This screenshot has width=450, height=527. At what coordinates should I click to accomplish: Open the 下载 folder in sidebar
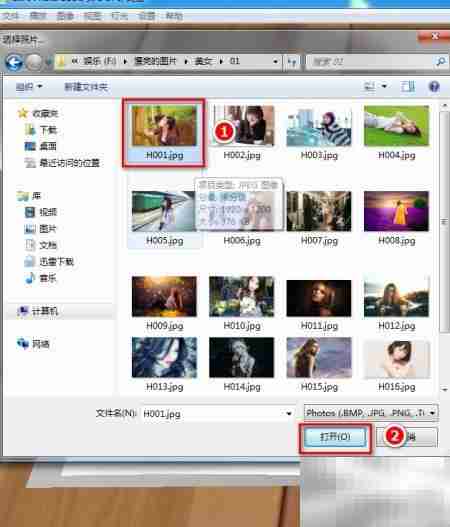click(x=41, y=130)
